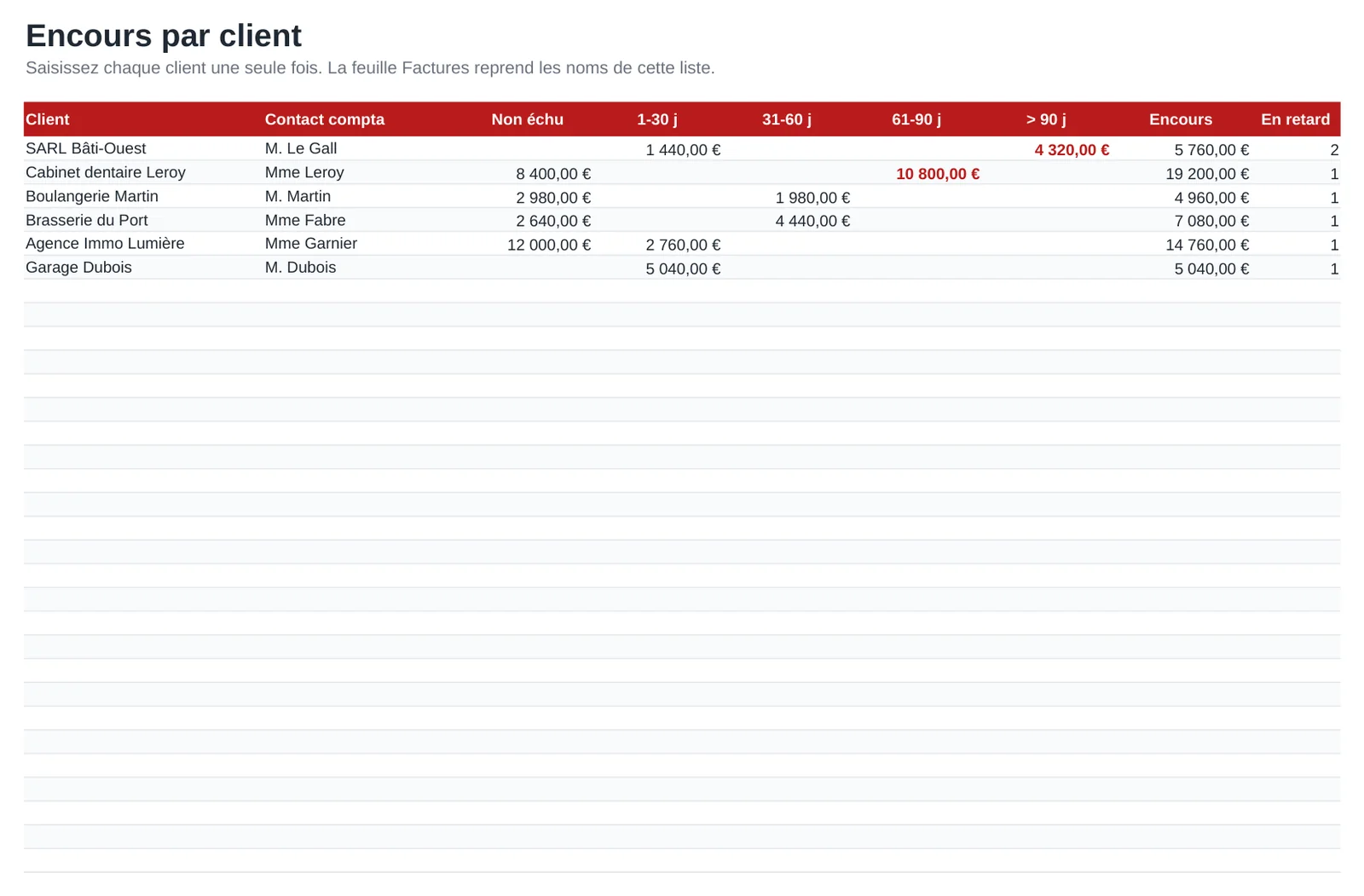Click the amount '2 640,00 €'

[553, 221]
